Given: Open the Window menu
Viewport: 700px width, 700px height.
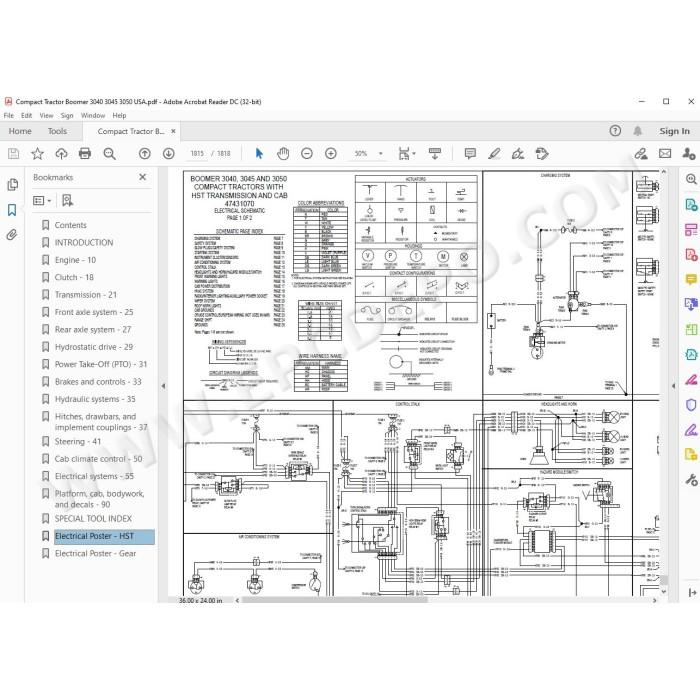Looking at the screenshot, I should point(93,115).
